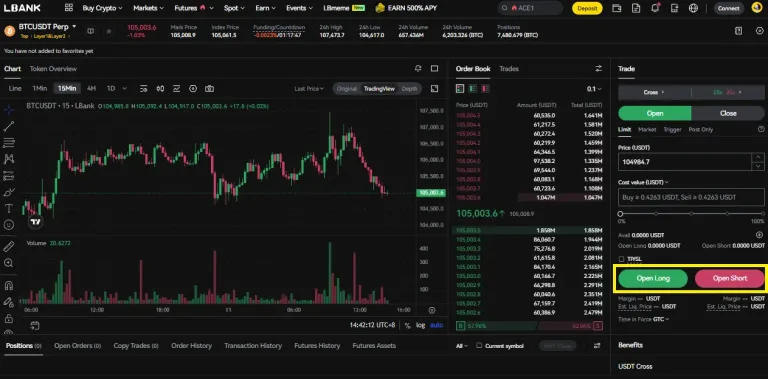The height and width of the screenshot is (379, 768).
Task: Add BTCUSDT Perp to favorites star
Action: click(109, 31)
